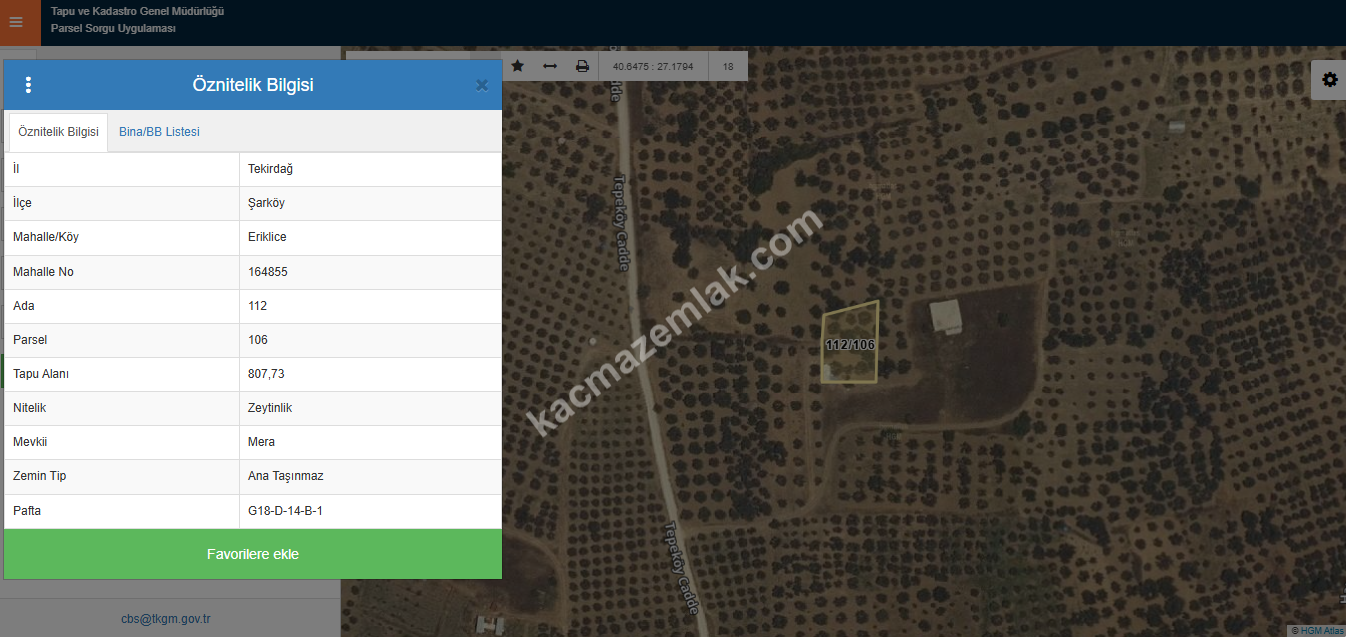Print the map using printer icon

click(x=582, y=66)
